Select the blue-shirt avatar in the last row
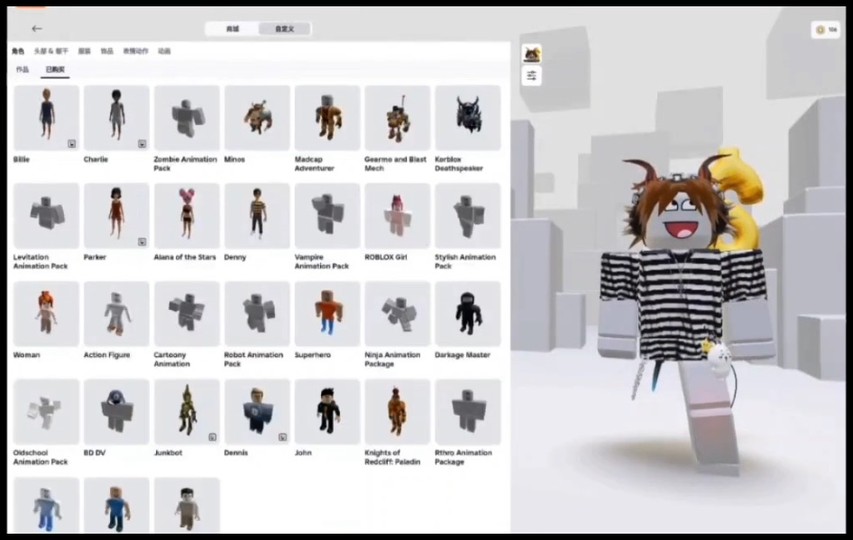Viewport: 853px width, 540px height. 116,505
